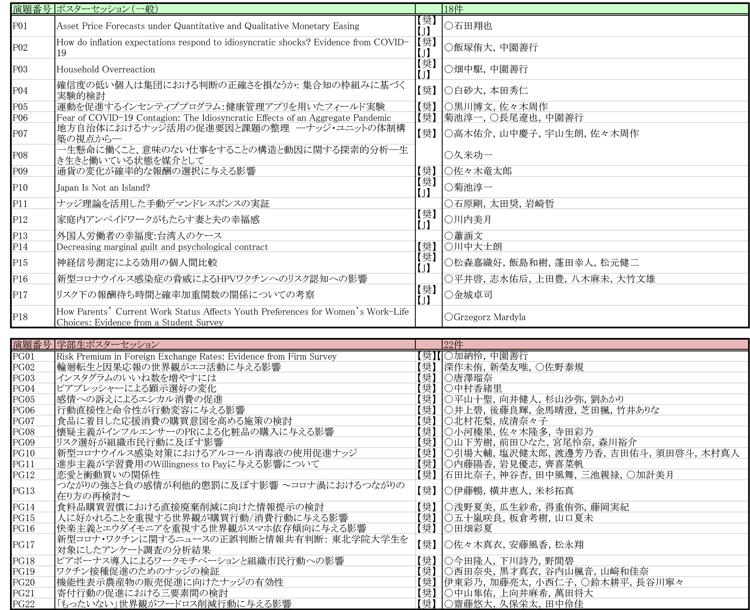Screen dimensions: 750x610
Task: Click the P18 number cell
Action: point(33,317)
